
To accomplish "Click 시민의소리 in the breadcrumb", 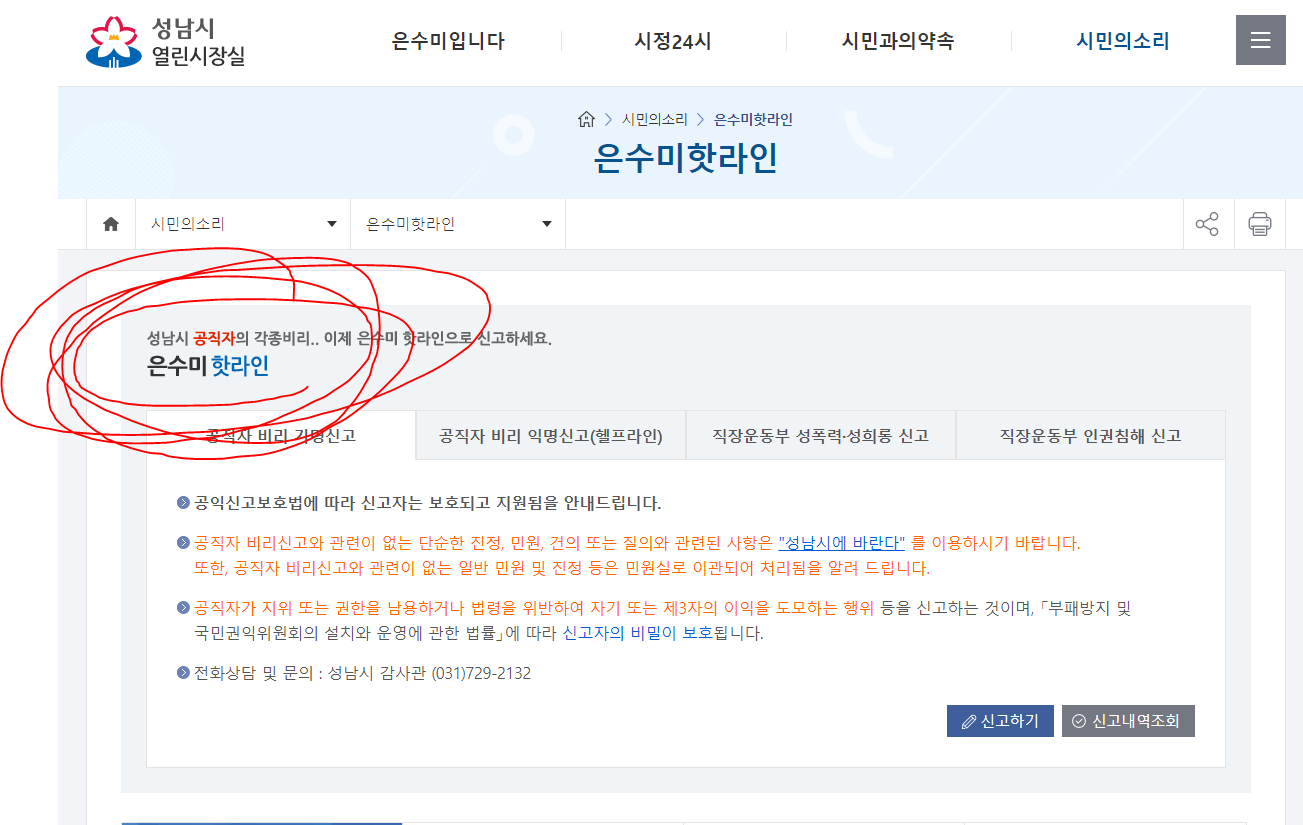I will (655, 119).
